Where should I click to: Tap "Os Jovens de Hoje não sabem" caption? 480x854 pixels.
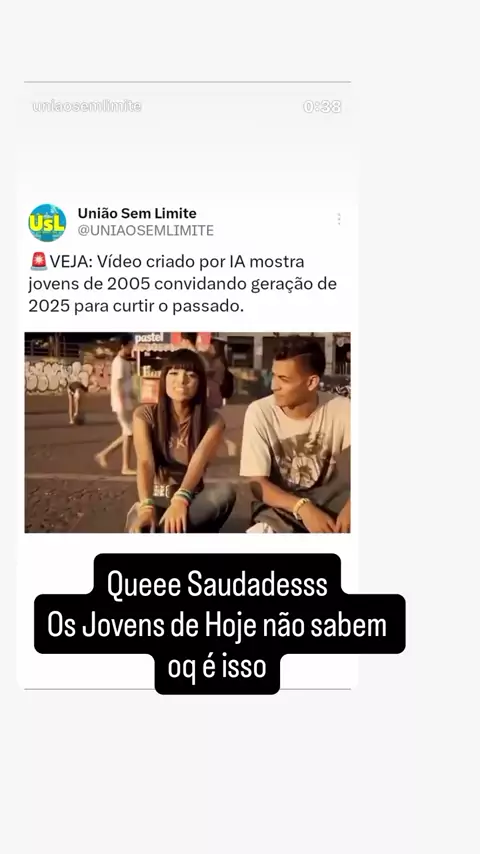(217, 625)
